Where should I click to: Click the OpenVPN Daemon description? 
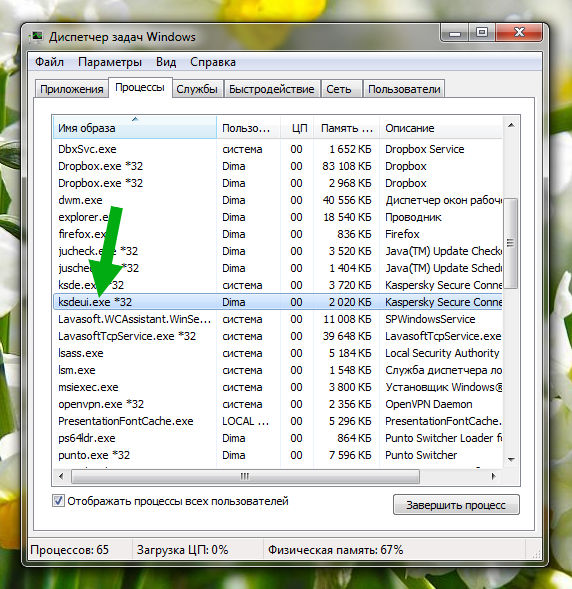point(429,404)
